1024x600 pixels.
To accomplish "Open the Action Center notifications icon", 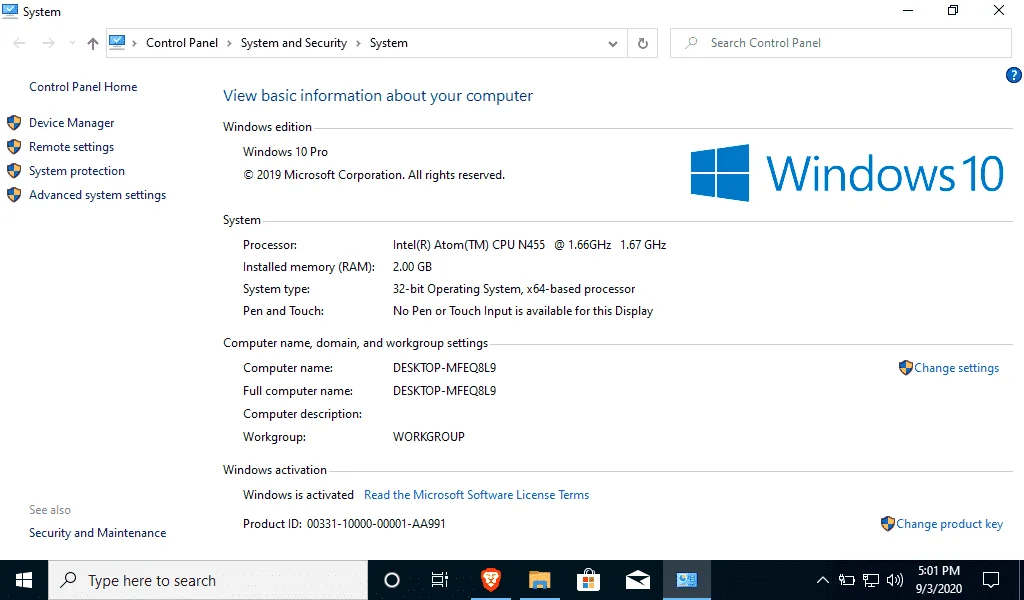I will pos(991,580).
